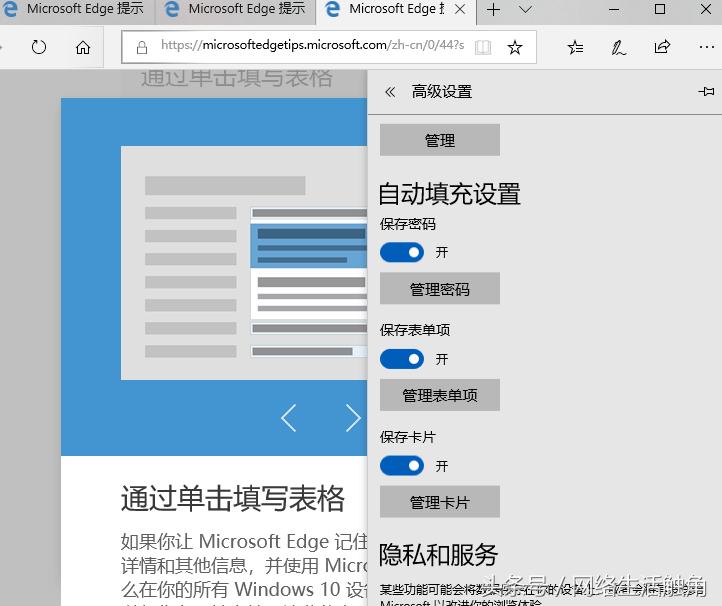The height and width of the screenshot is (606, 722).
Task: Open reading view from address bar
Action: pyautogui.click(x=483, y=47)
